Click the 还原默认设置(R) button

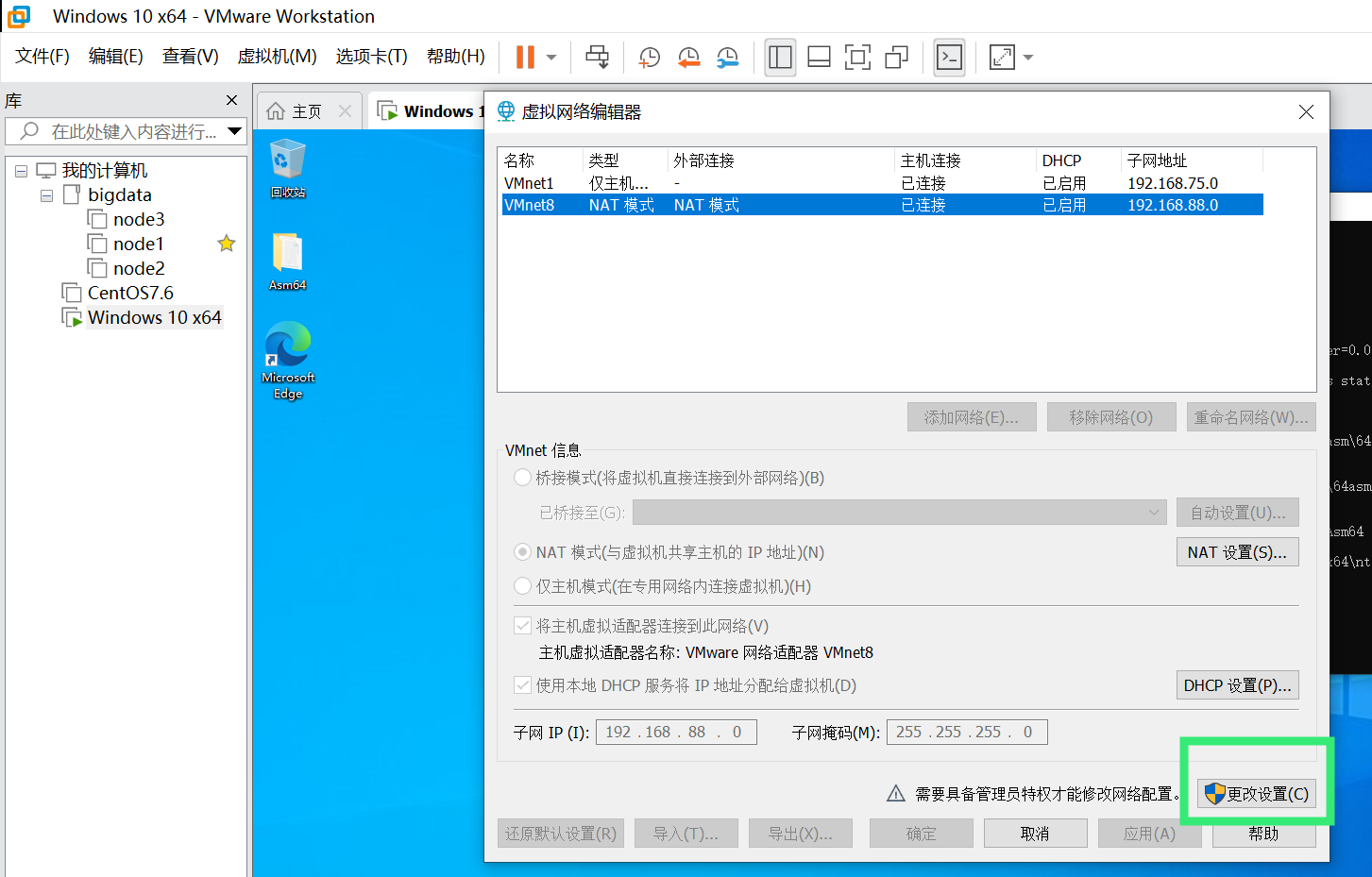[x=561, y=834]
